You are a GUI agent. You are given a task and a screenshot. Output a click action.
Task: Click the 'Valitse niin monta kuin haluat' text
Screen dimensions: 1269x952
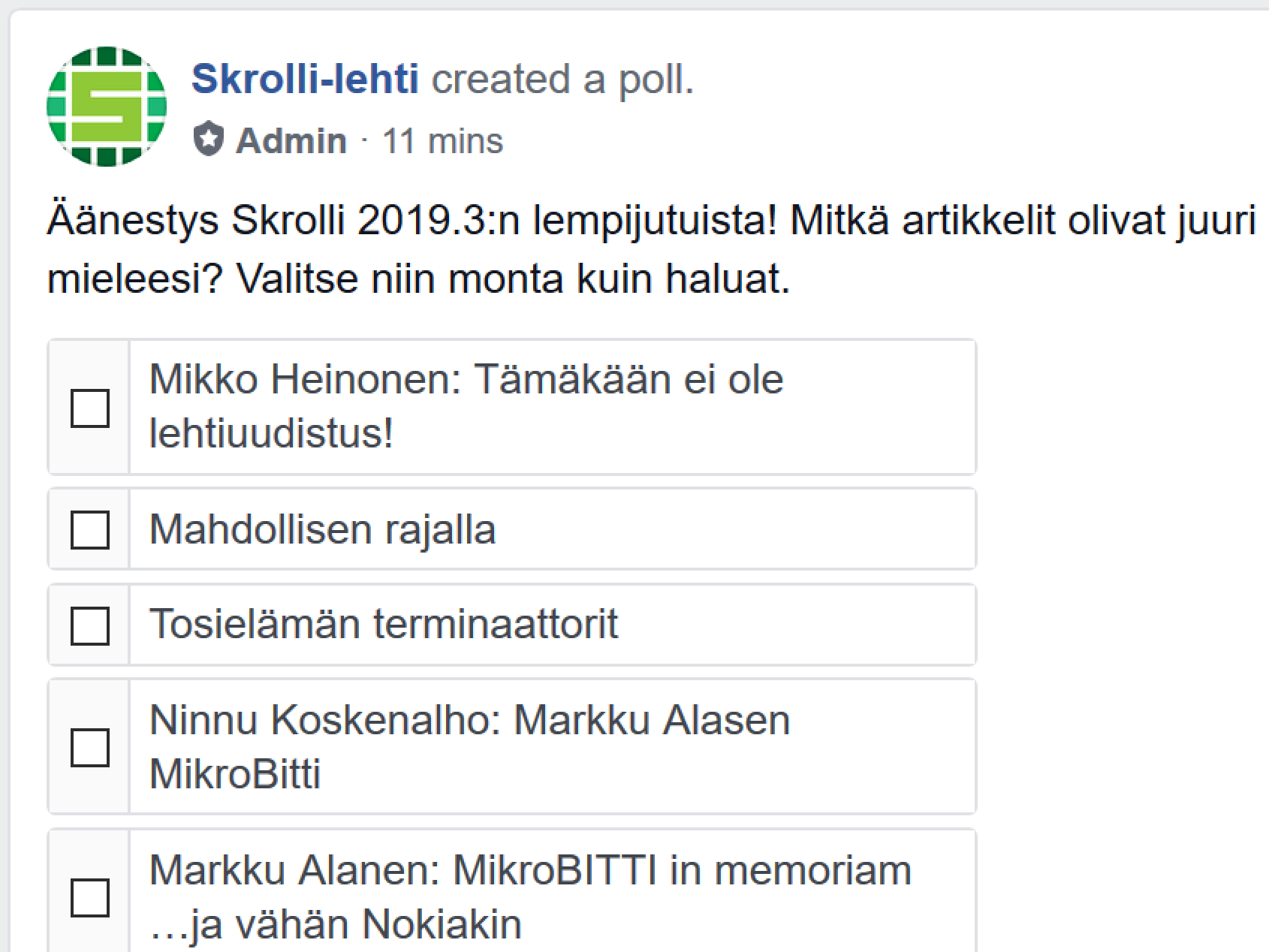pos(513,279)
